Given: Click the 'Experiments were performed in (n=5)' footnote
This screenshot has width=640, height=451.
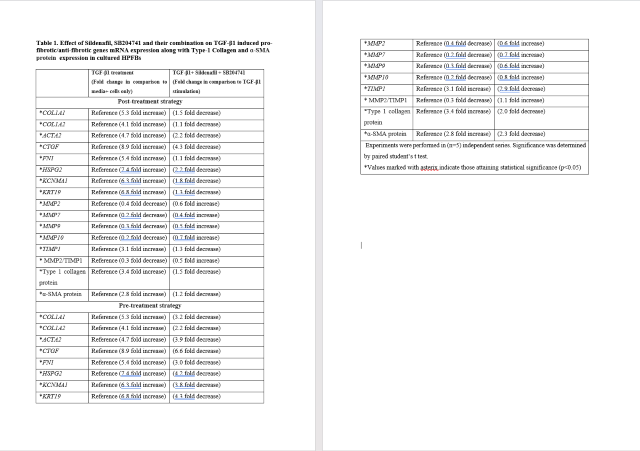Looking at the screenshot, I should [475, 151].
